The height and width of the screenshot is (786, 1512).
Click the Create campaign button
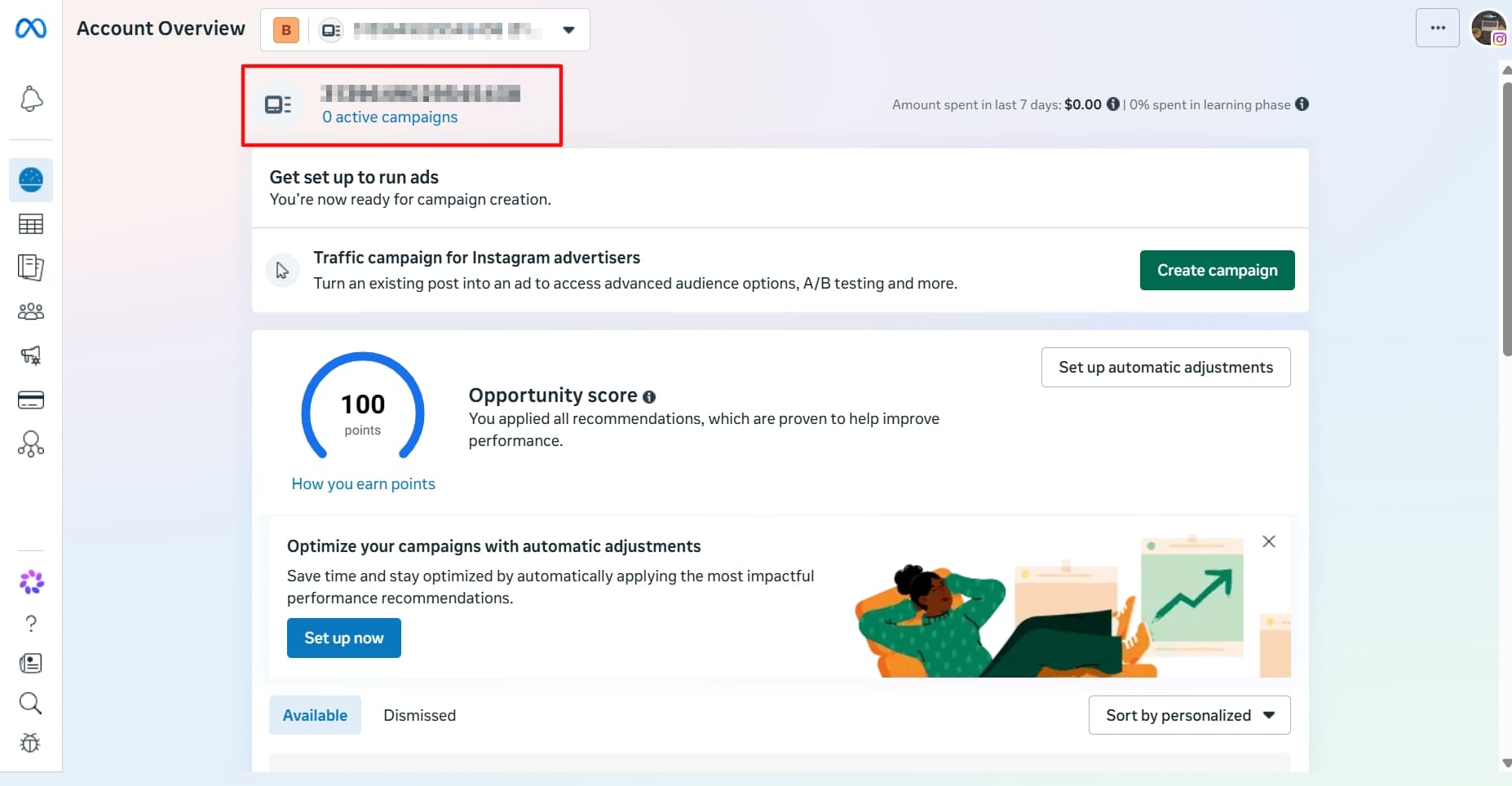[x=1217, y=270]
